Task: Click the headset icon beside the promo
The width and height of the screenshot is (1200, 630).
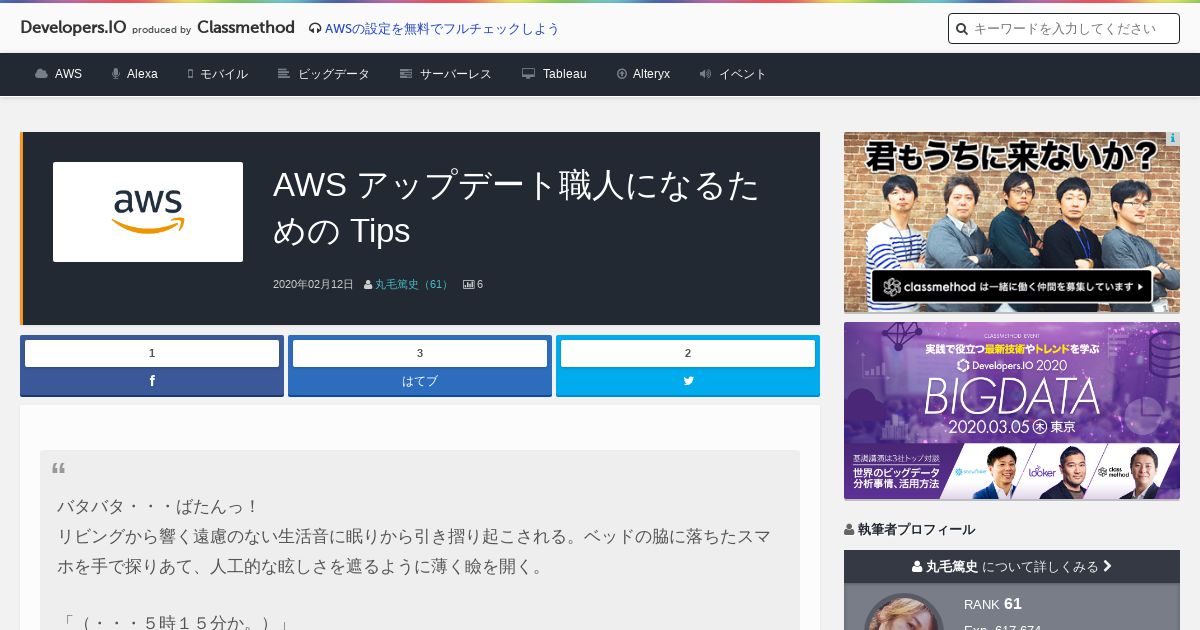Action: [x=315, y=29]
